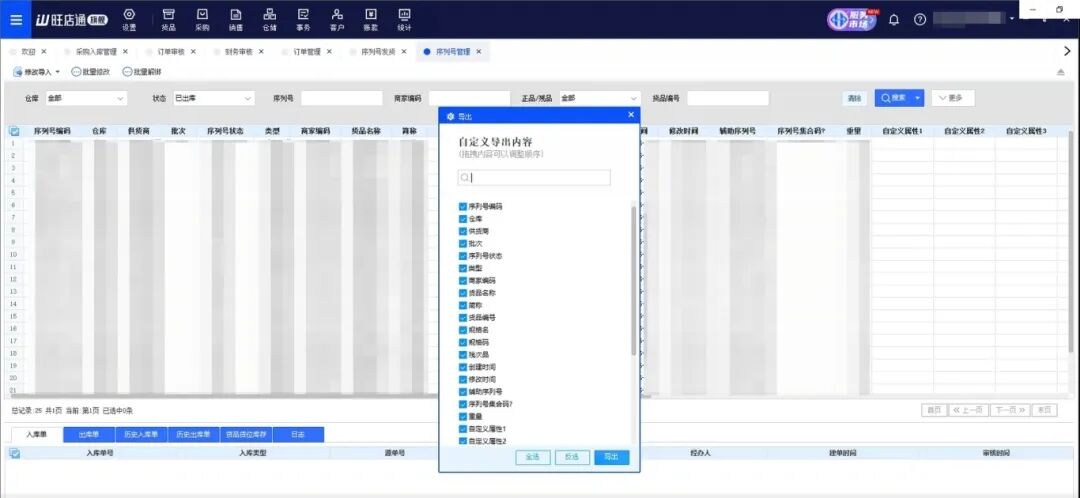This screenshot has height=498, width=1080.
Task: Select the 出库单 bottom tab
Action: click(89, 435)
